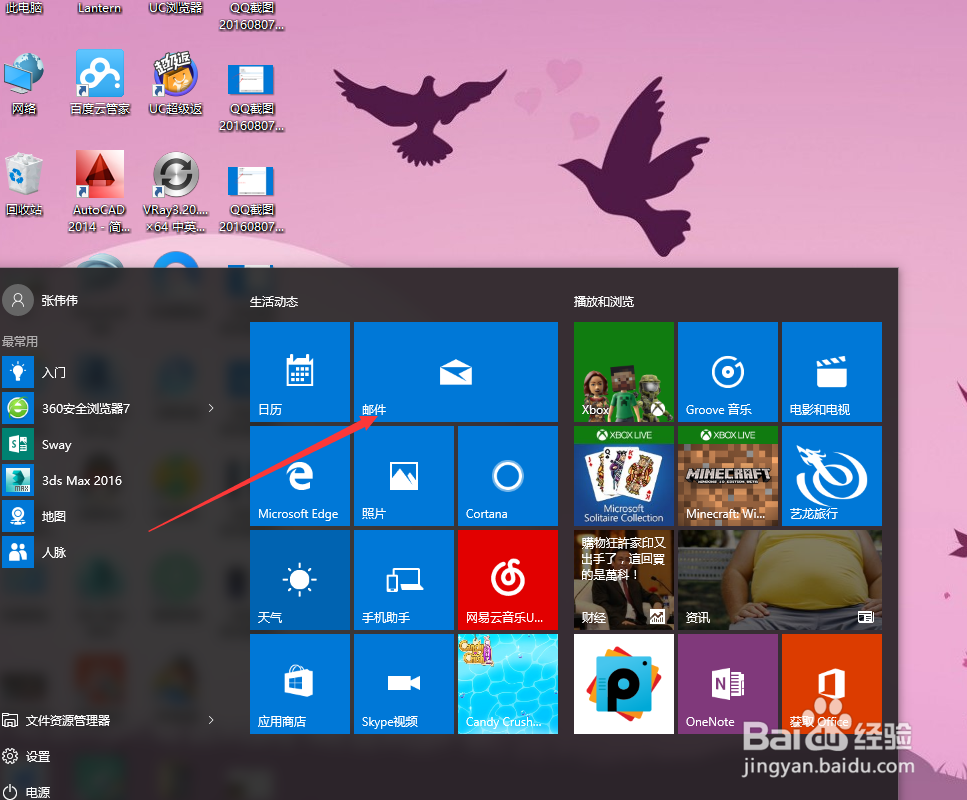Select QQ截图 file beside VRay shortcut

[x=251, y=199]
